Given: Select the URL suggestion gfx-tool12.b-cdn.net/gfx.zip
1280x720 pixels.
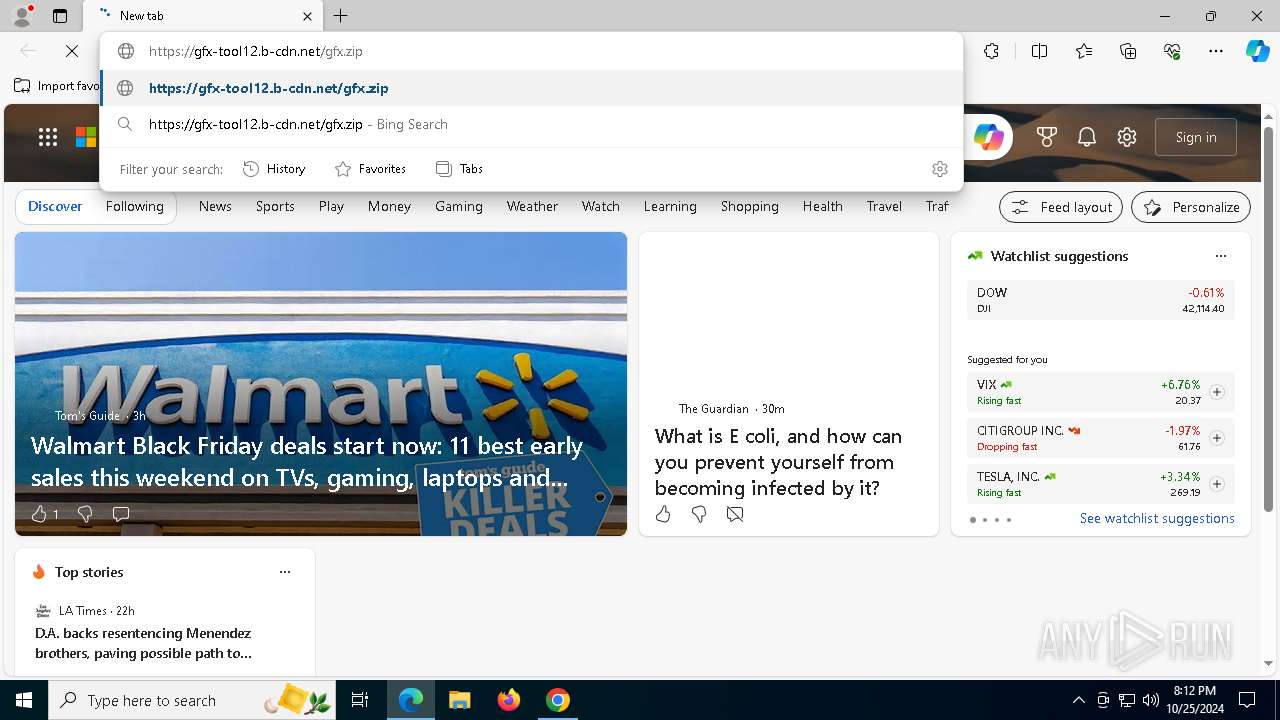Looking at the screenshot, I should [x=532, y=88].
